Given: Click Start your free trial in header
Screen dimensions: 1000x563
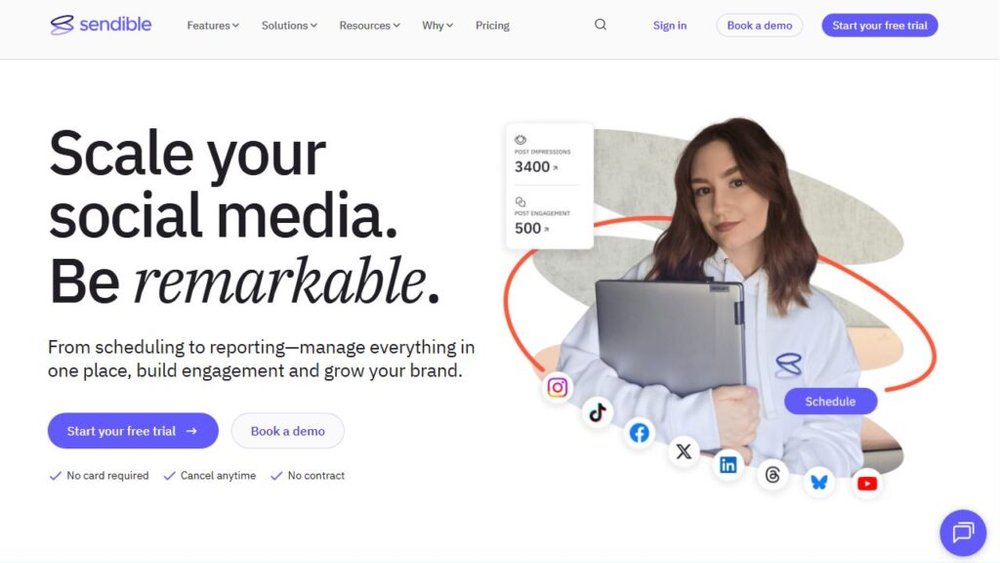Looking at the screenshot, I should click(879, 26).
